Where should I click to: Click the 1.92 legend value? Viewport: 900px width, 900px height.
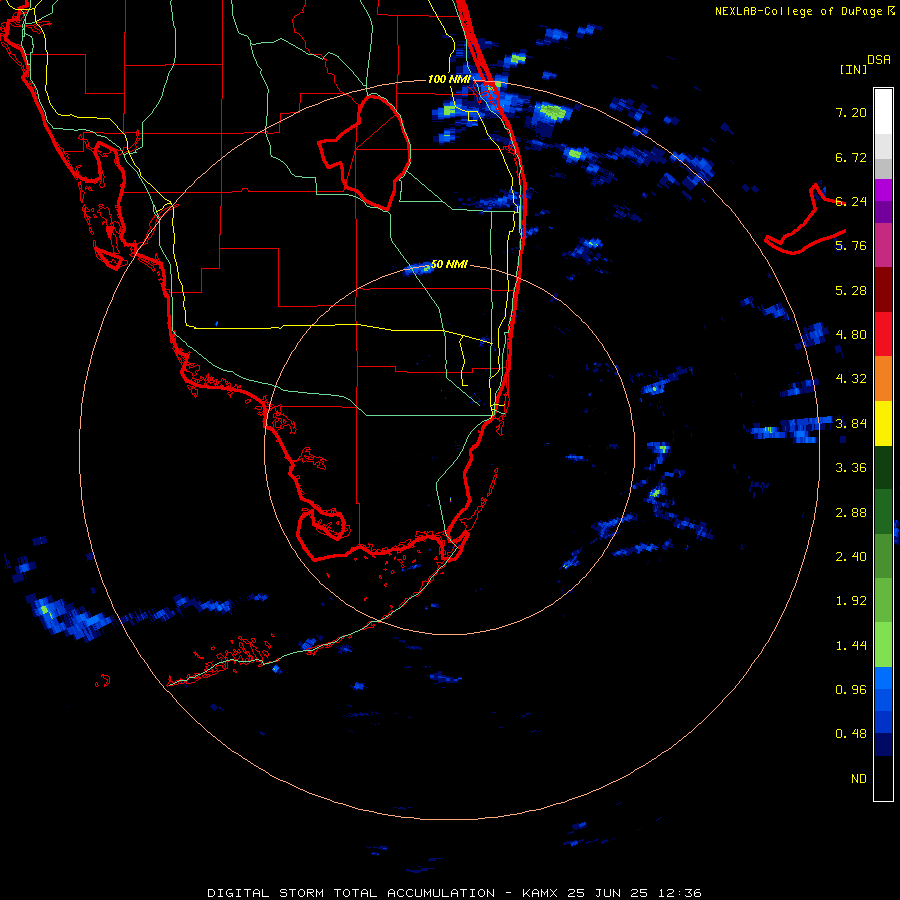click(x=851, y=600)
